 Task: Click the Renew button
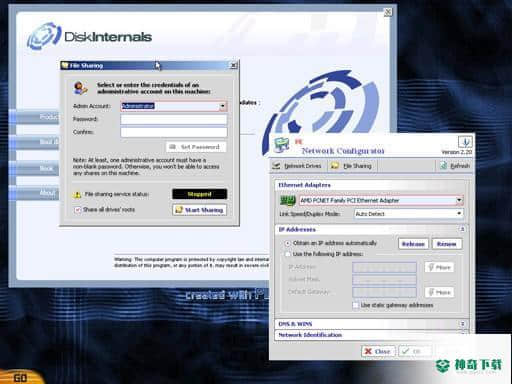[447, 244]
